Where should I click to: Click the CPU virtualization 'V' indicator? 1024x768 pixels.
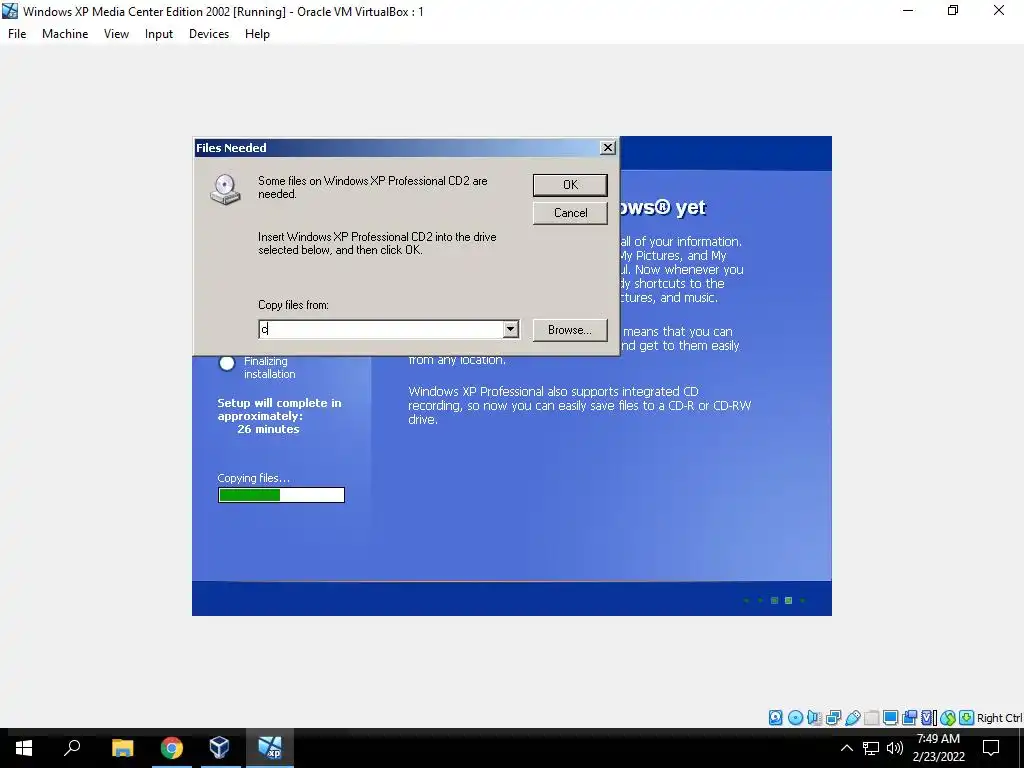928,718
